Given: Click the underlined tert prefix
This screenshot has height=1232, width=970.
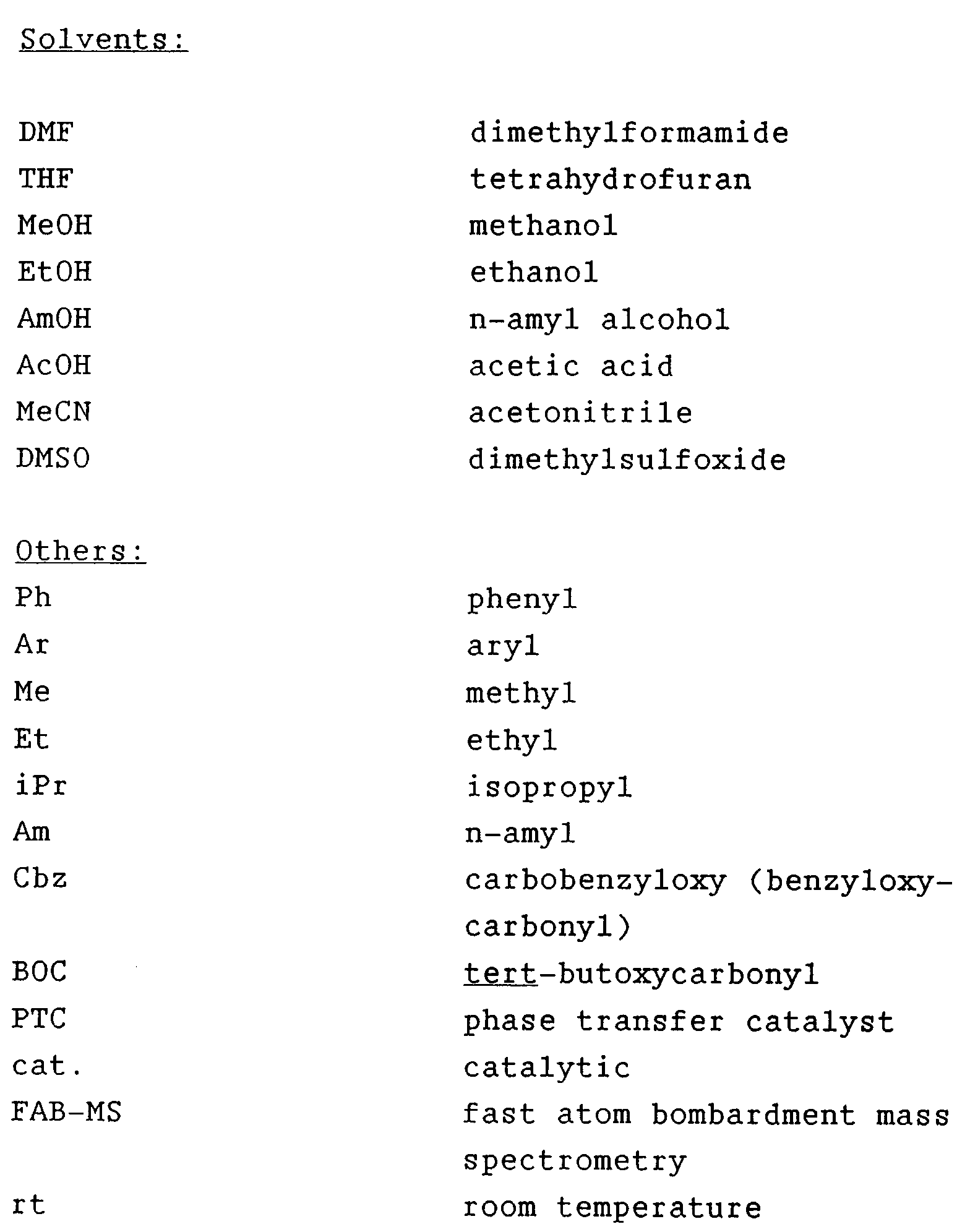Looking at the screenshot, I should pos(501,975).
